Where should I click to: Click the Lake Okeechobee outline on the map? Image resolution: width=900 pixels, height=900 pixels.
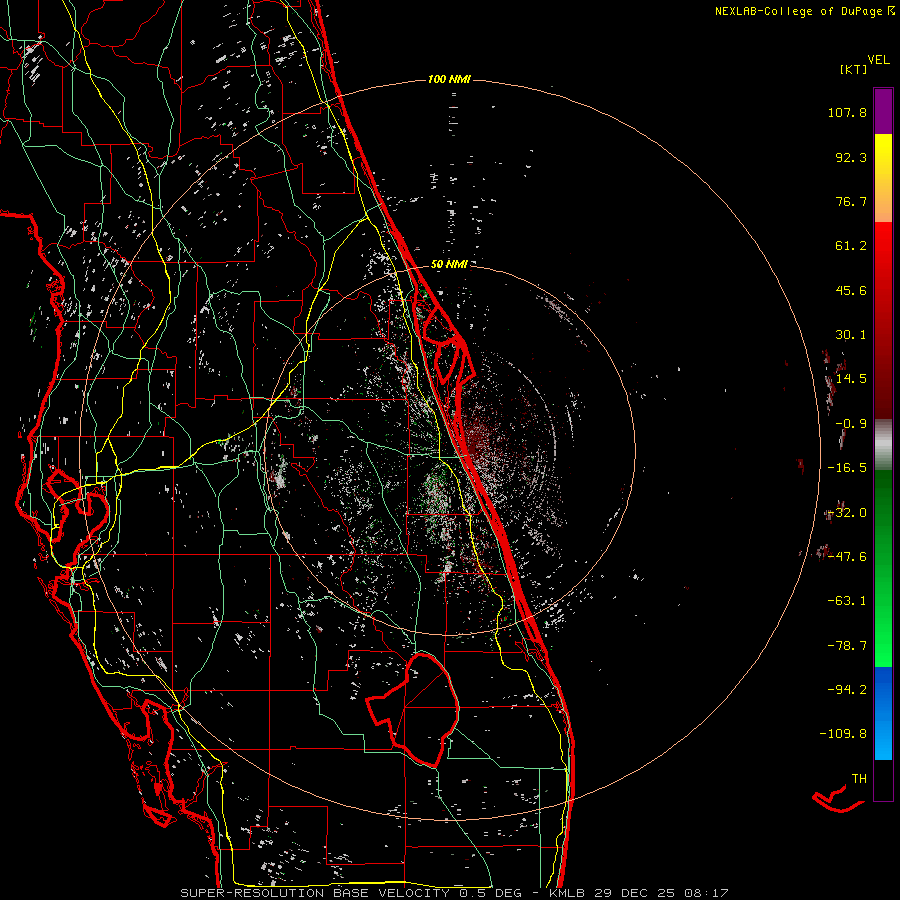415,709
